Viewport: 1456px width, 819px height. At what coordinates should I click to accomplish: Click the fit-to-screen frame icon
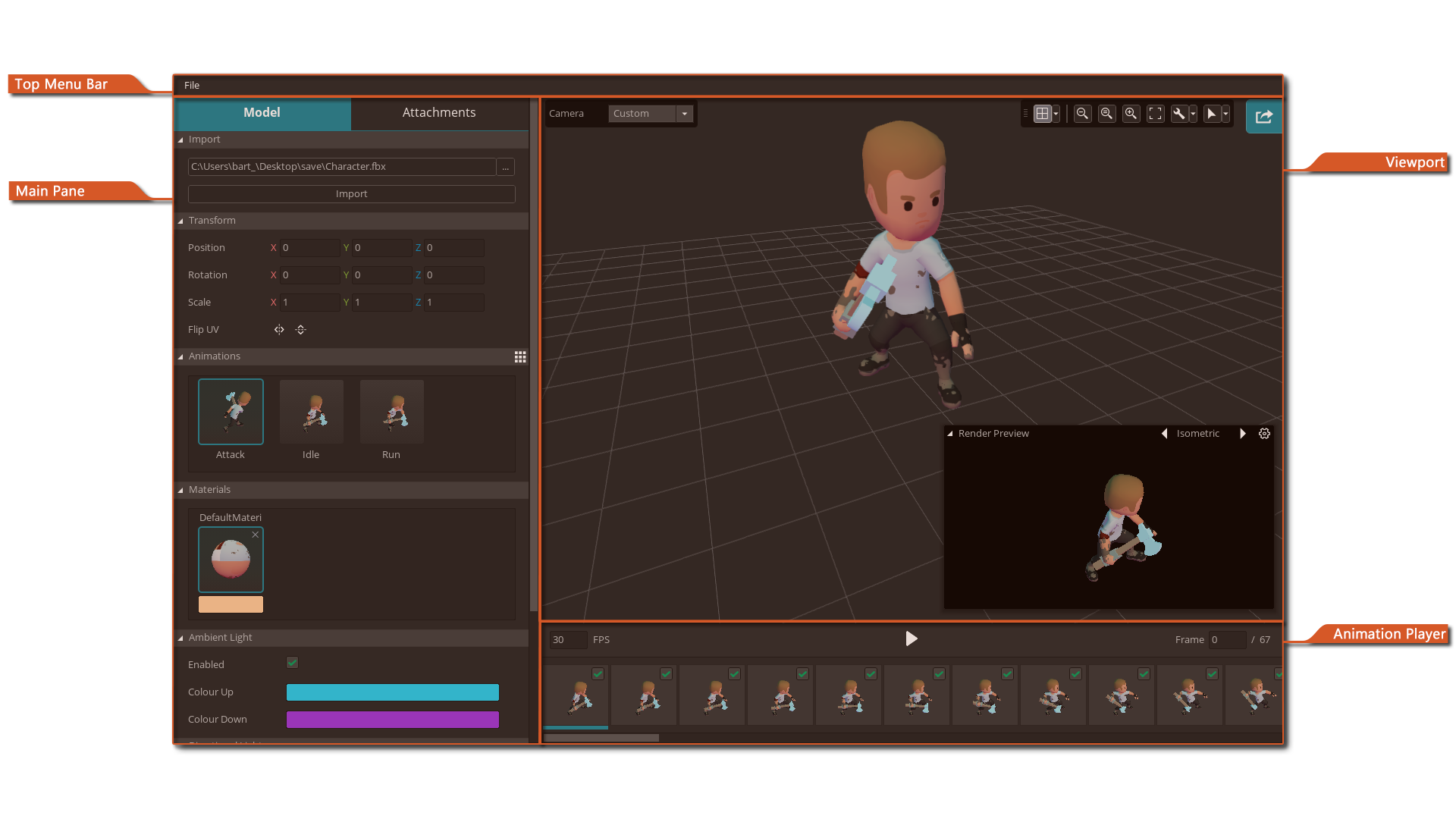(1156, 114)
